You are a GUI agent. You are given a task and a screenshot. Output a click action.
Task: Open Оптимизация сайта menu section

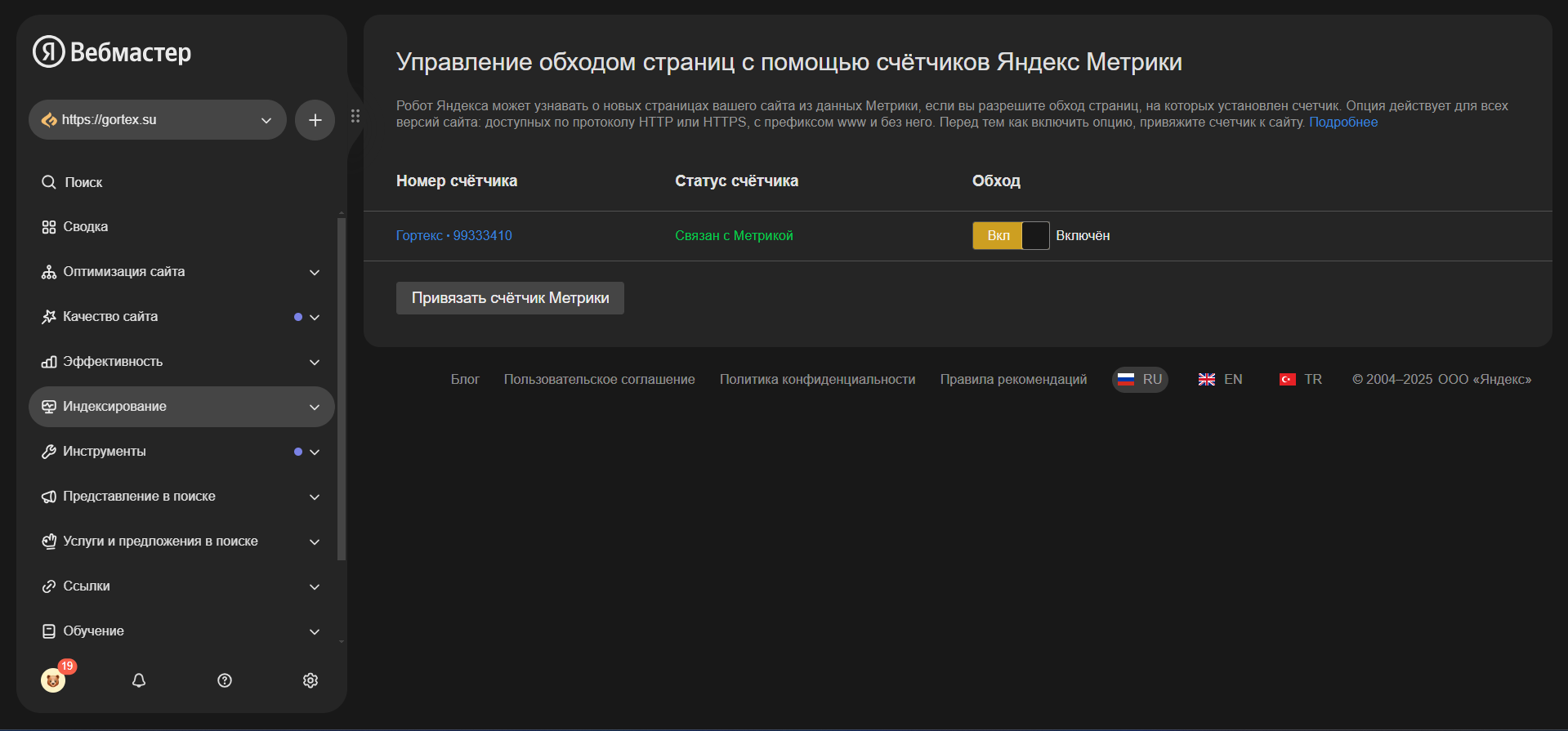[x=181, y=272]
